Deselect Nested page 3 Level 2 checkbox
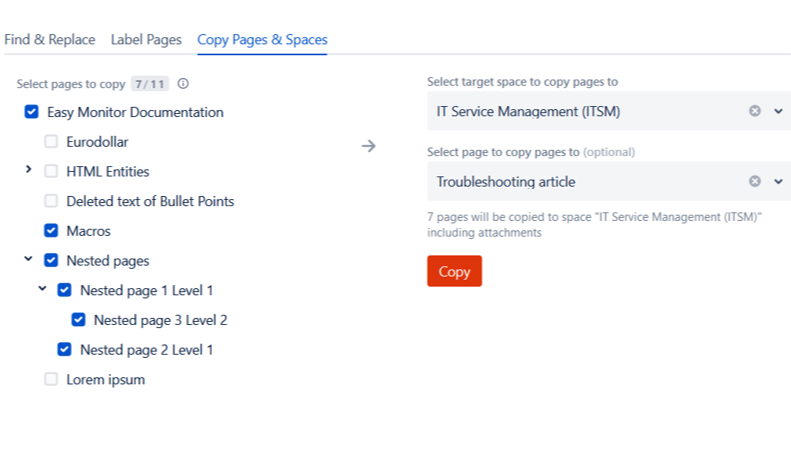 (78, 320)
